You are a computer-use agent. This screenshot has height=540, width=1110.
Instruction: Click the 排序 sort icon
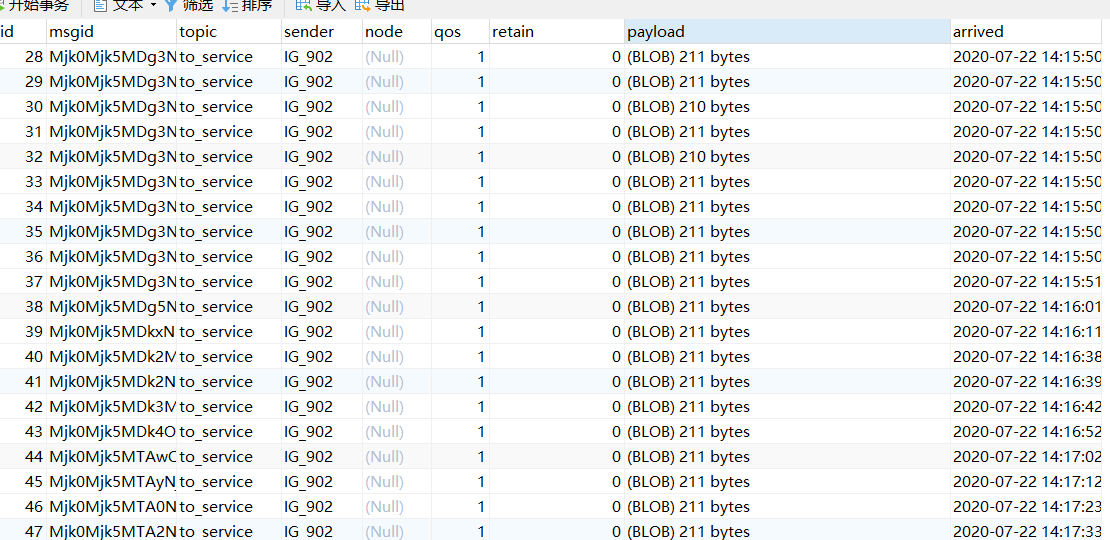click(230, 6)
